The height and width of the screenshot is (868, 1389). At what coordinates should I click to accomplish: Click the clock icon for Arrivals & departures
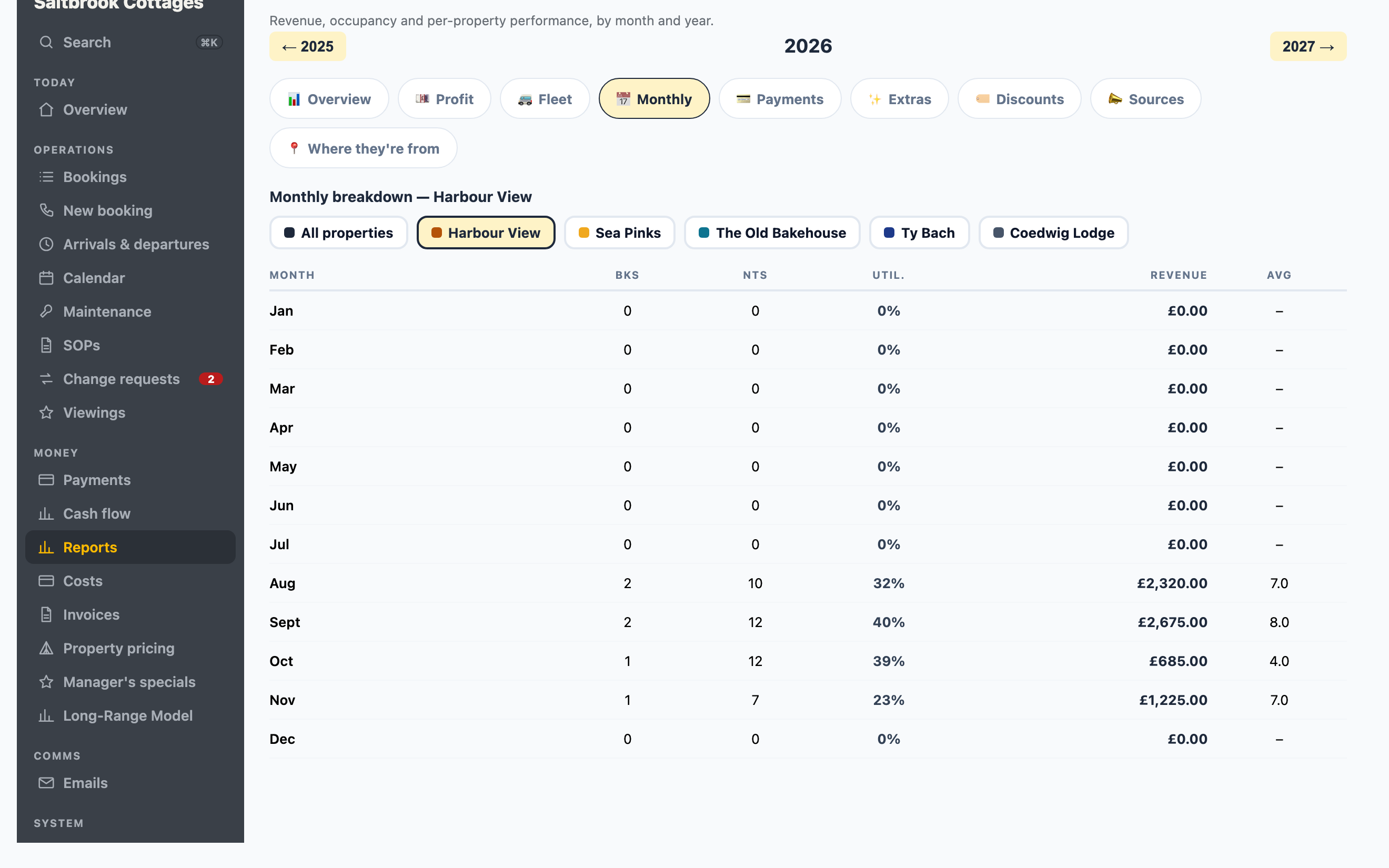pyautogui.click(x=46, y=245)
